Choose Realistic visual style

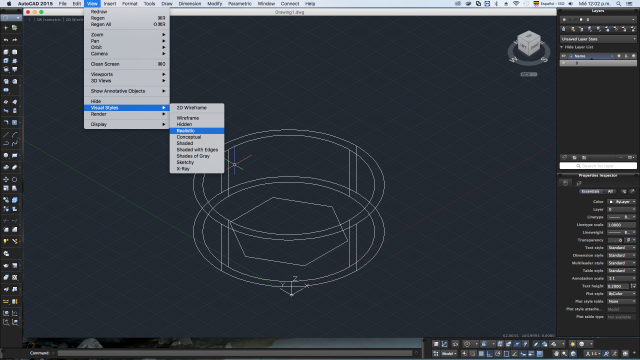[x=197, y=131]
